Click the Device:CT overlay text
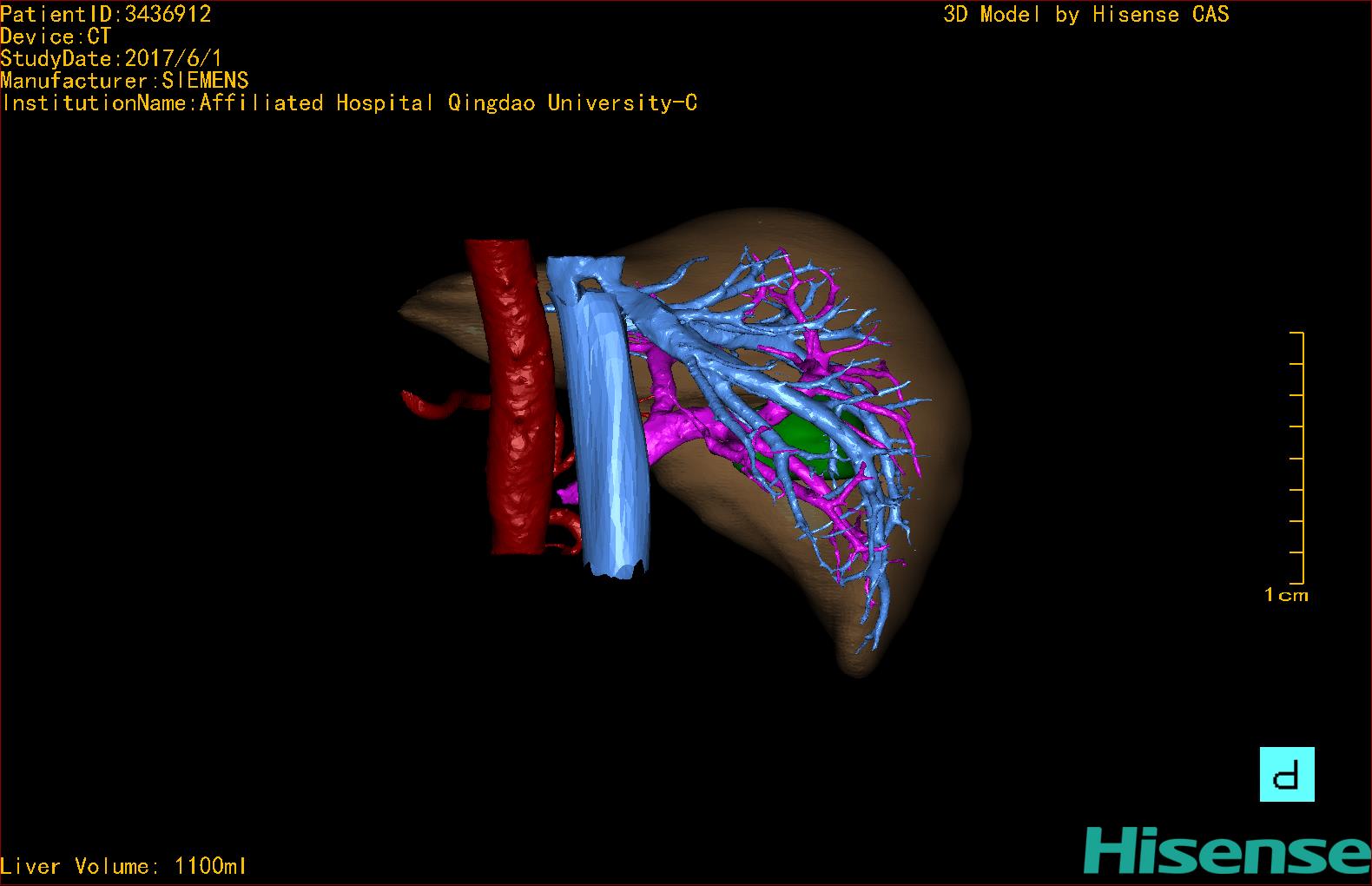The height and width of the screenshot is (886, 1372). click(x=56, y=36)
